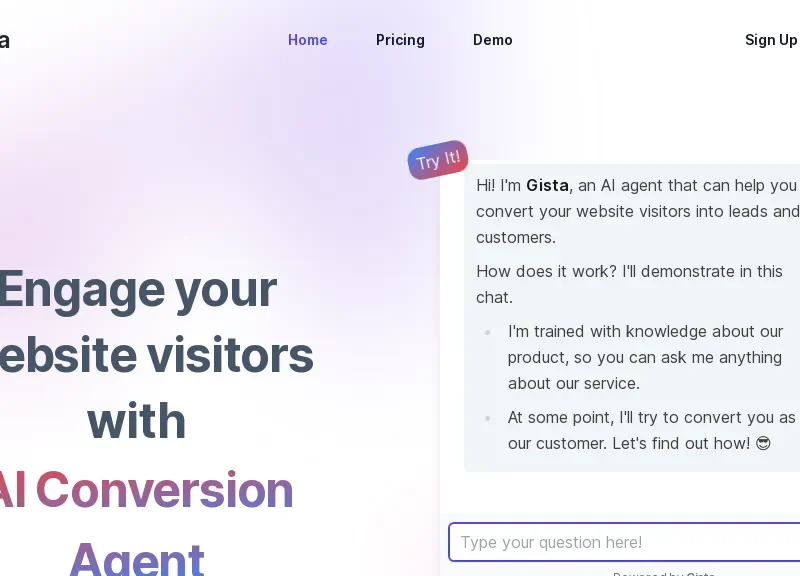
Task: Open the Home navigation link
Action: pyautogui.click(x=307, y=40)
